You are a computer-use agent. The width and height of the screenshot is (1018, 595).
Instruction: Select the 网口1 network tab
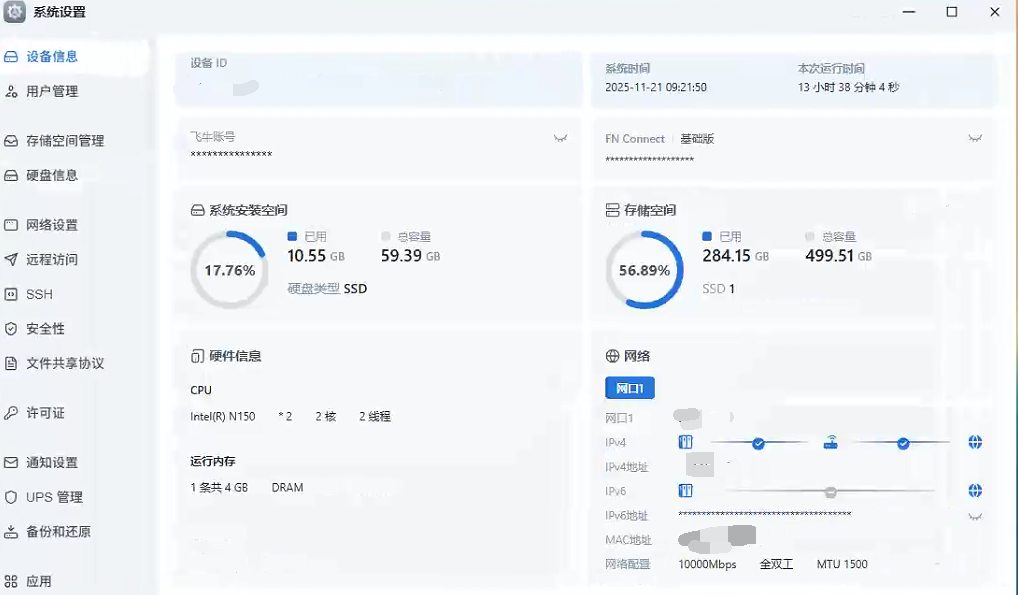(x=630, y=388)
